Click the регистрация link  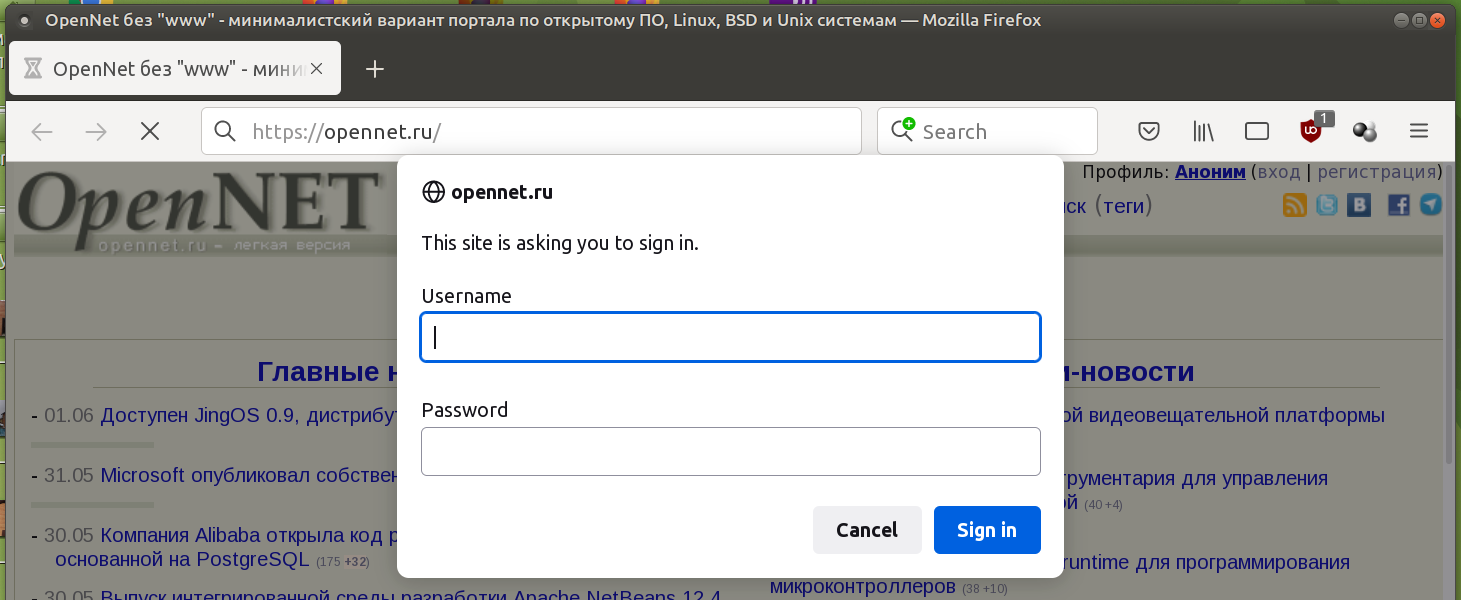[1377, 172]
